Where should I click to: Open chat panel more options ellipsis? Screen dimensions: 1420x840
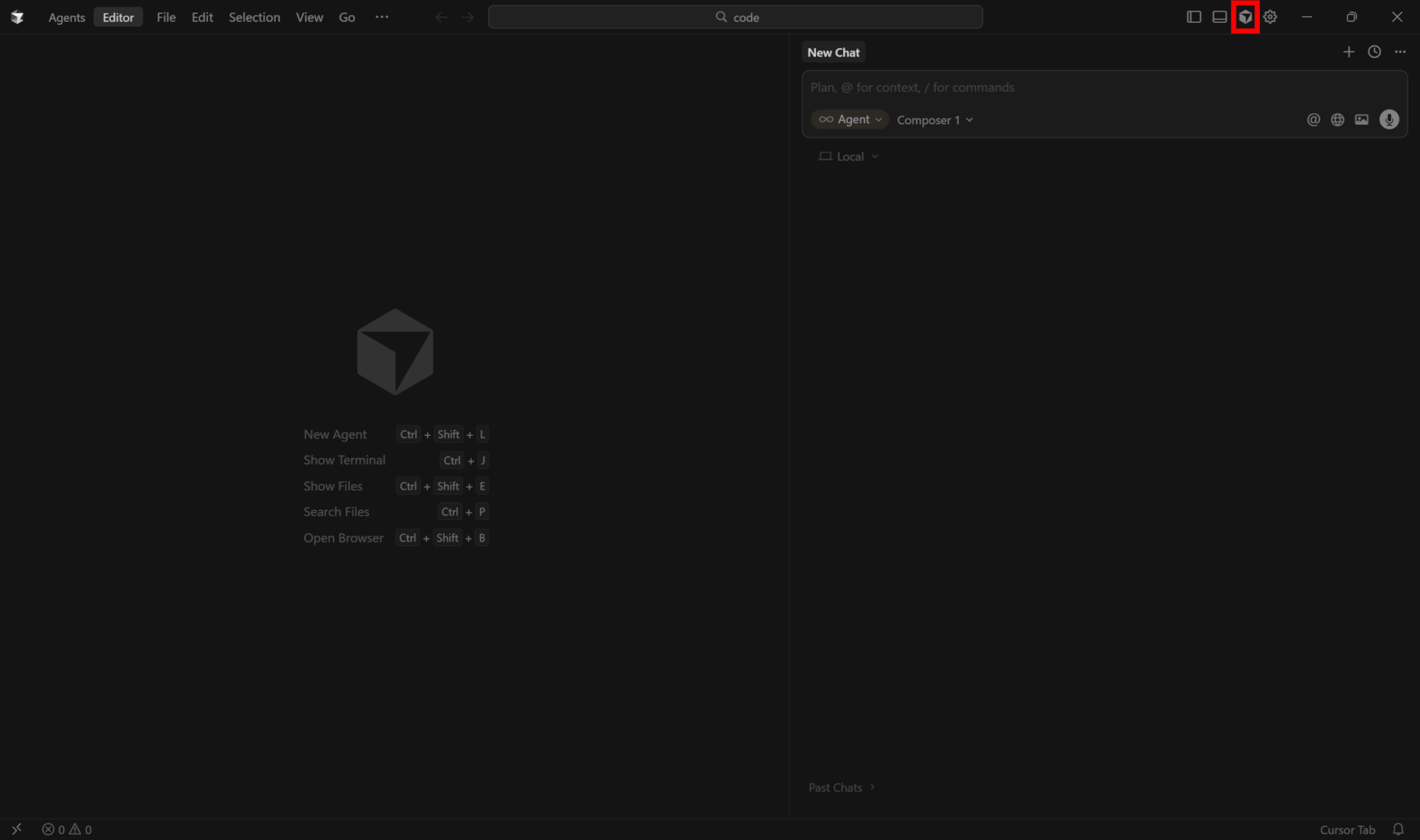(x=1400, y=52)
